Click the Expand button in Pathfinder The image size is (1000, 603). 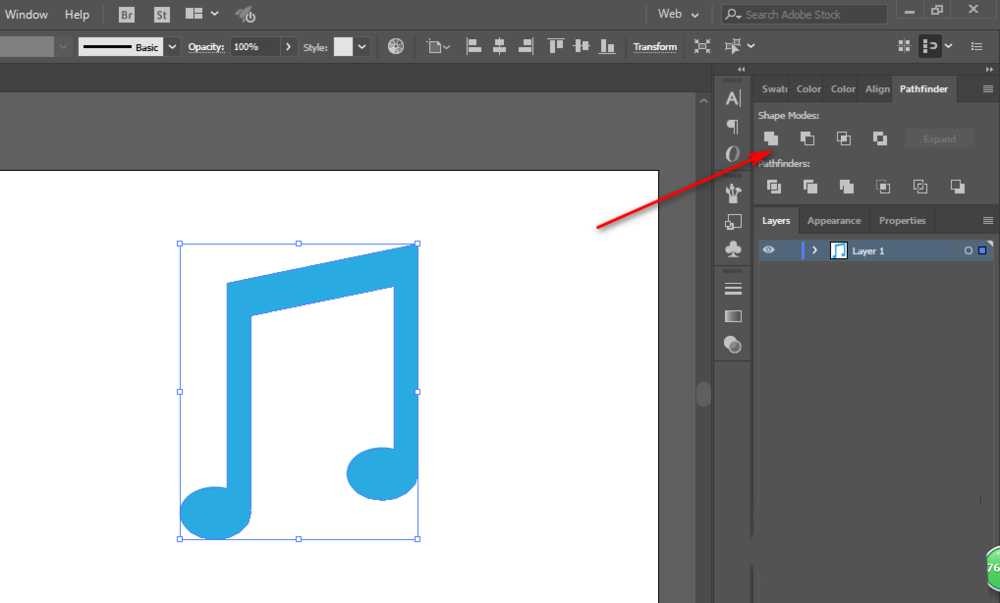pyautogui.click(x=939, y=138)
